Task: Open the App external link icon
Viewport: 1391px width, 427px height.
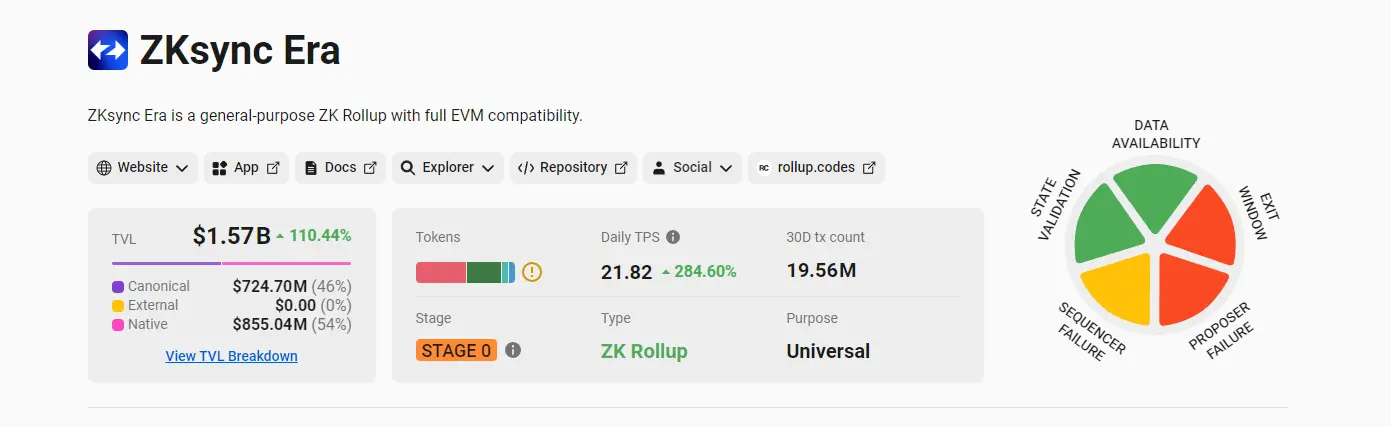Action: click(x=273, y=168)
